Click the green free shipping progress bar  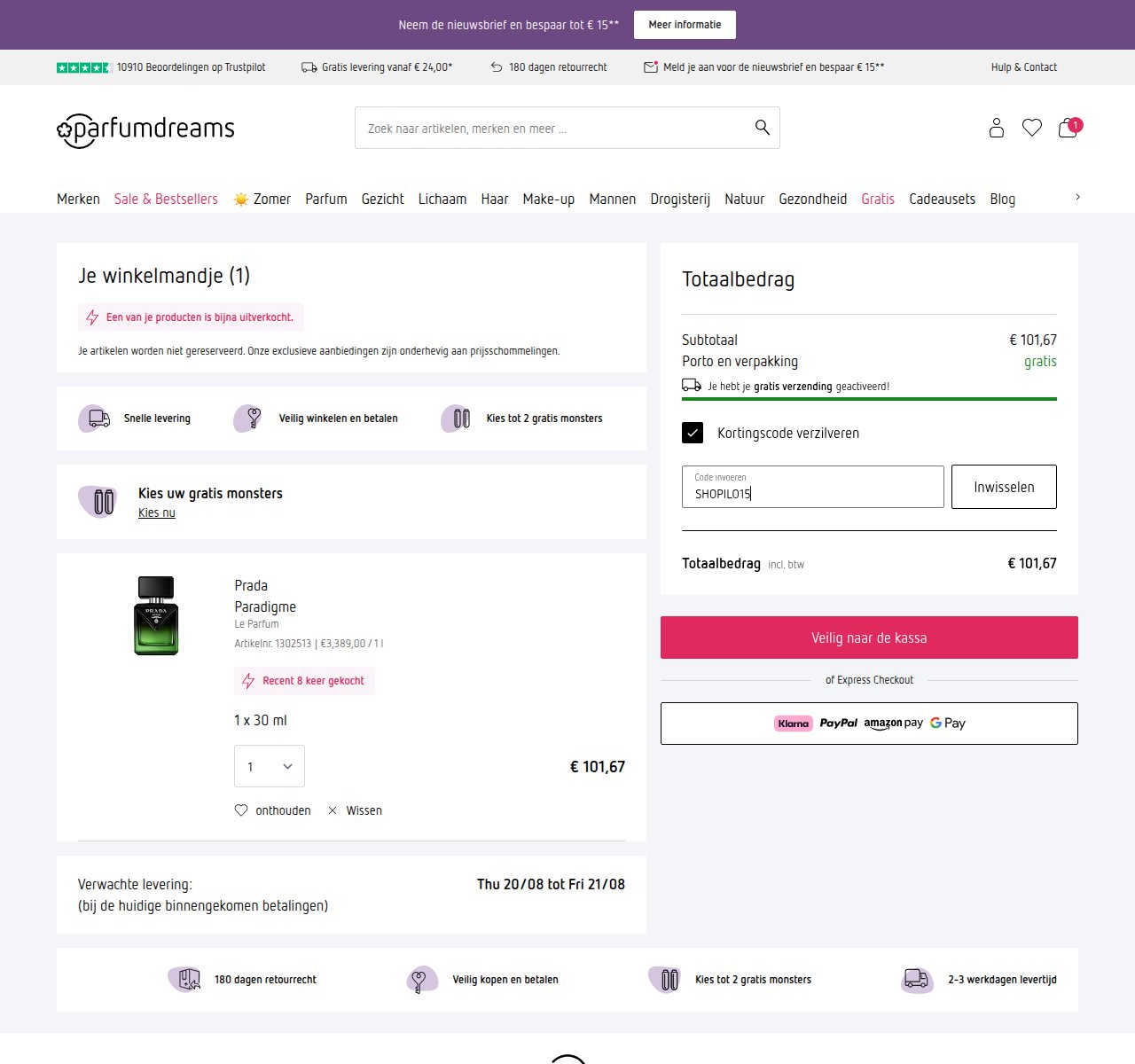pyautogui.click(x=869, y=399)
